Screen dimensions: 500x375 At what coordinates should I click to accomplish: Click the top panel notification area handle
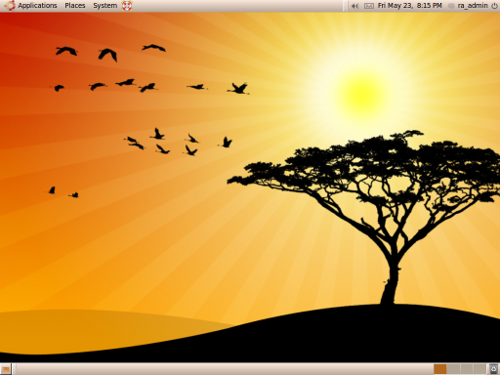[346, 6]
